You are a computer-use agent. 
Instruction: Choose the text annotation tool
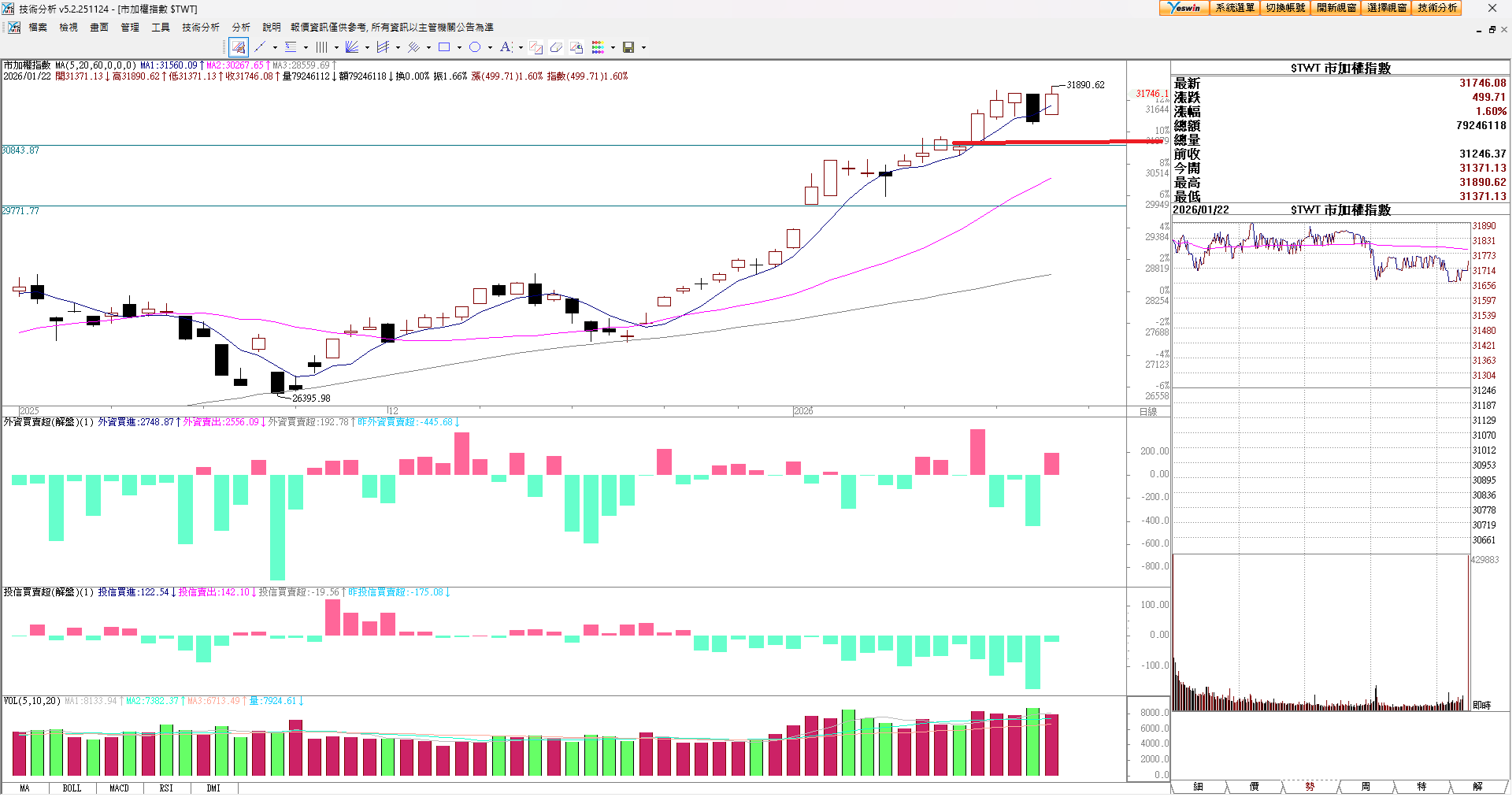(506, 47)
